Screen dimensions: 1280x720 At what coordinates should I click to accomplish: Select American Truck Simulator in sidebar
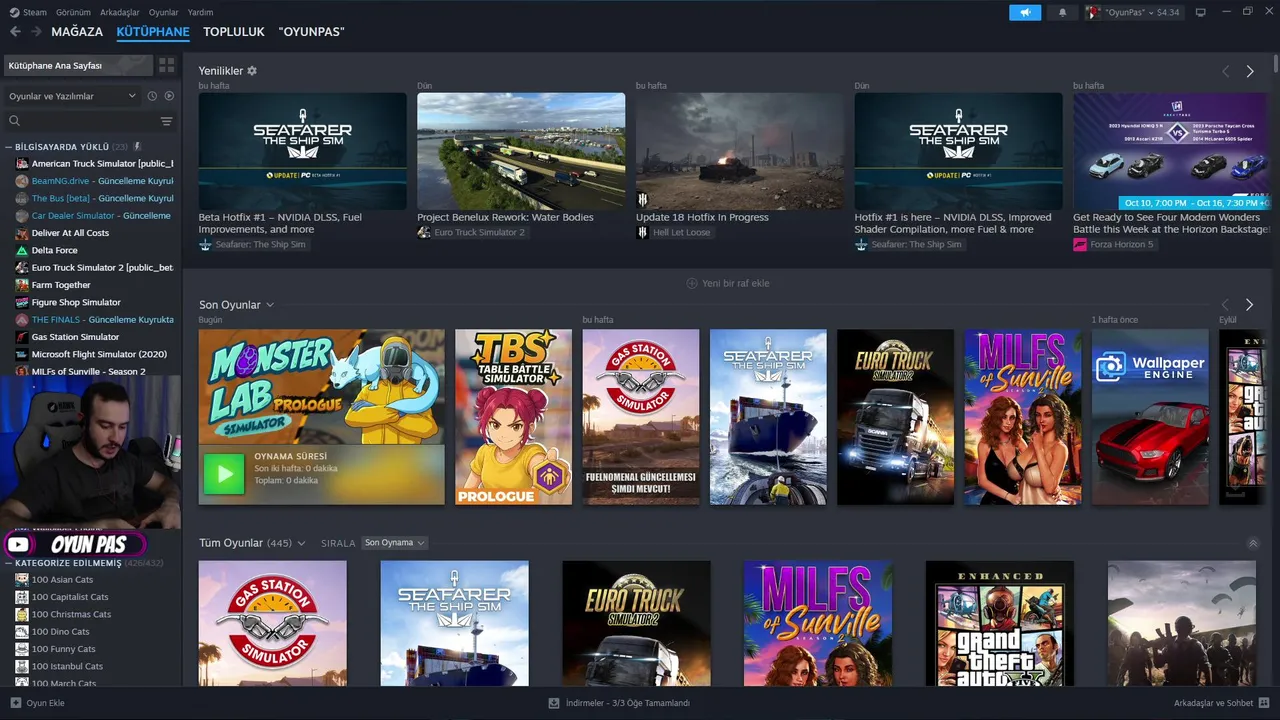[x=93, y=164]
